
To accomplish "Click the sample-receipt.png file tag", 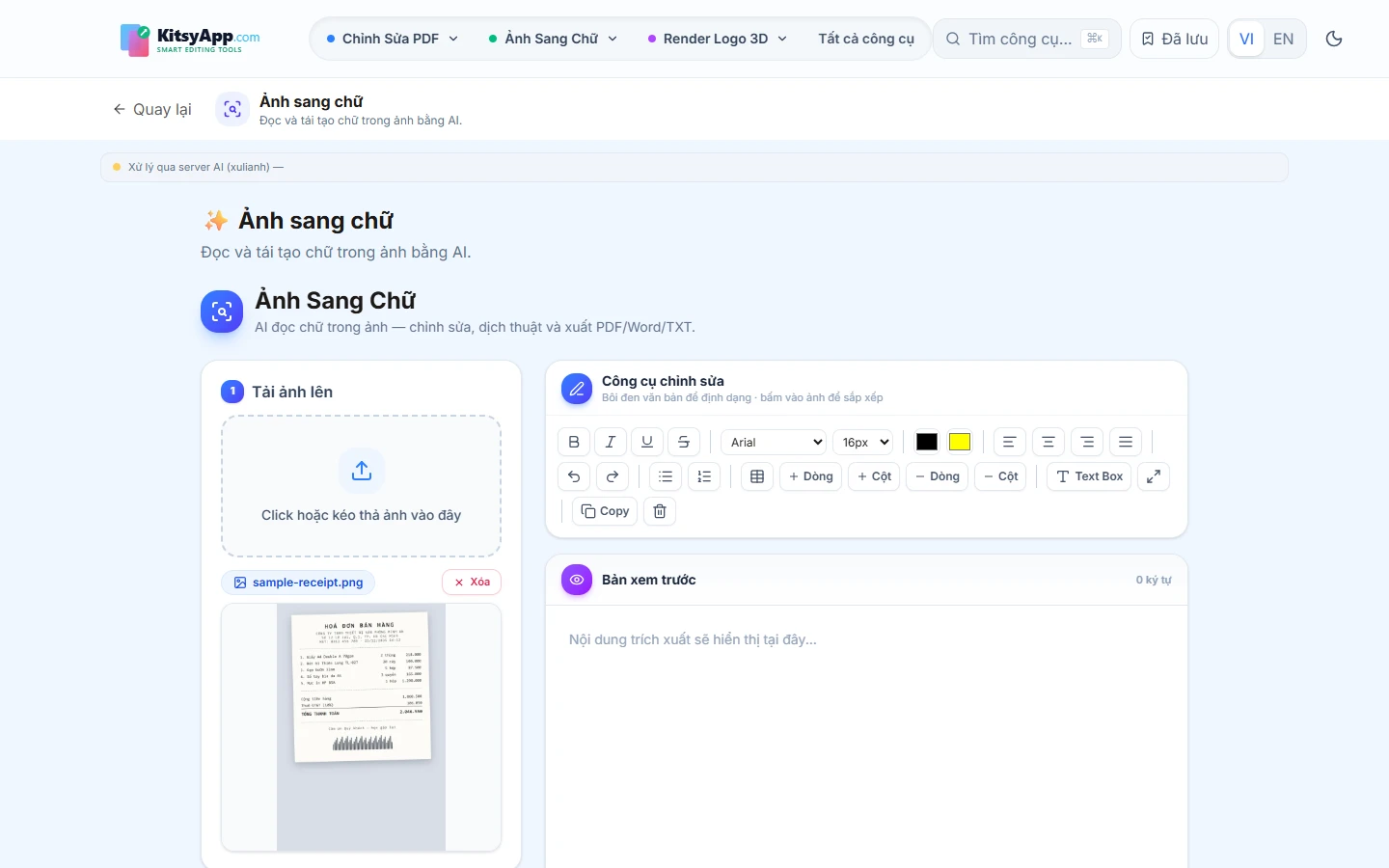I will pyautogui.click(x=298, y=583).
